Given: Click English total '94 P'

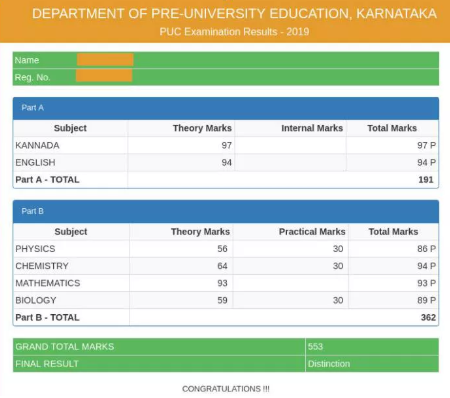Looking at the screenshot, I should [426, 162].
